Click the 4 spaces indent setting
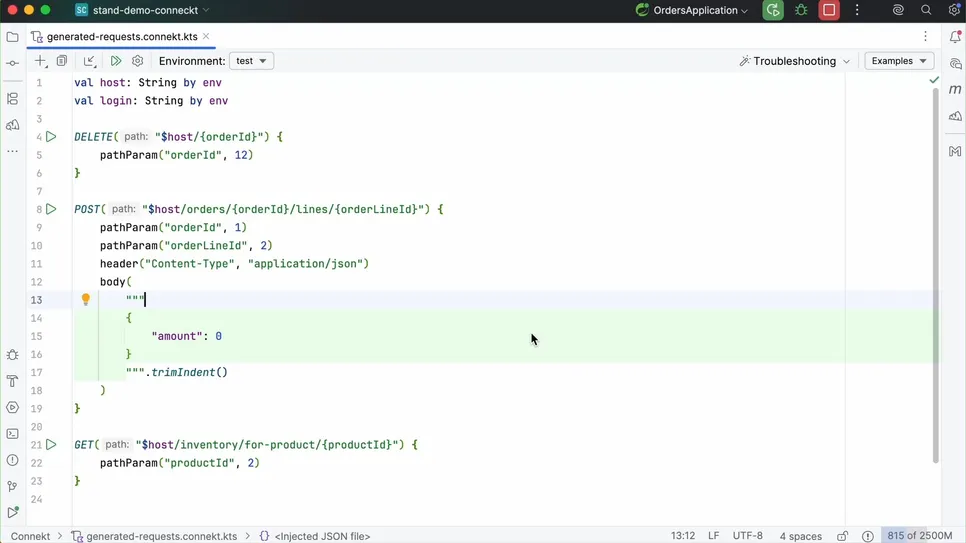This screenshot has height=543, width=966. pos(800,536)
